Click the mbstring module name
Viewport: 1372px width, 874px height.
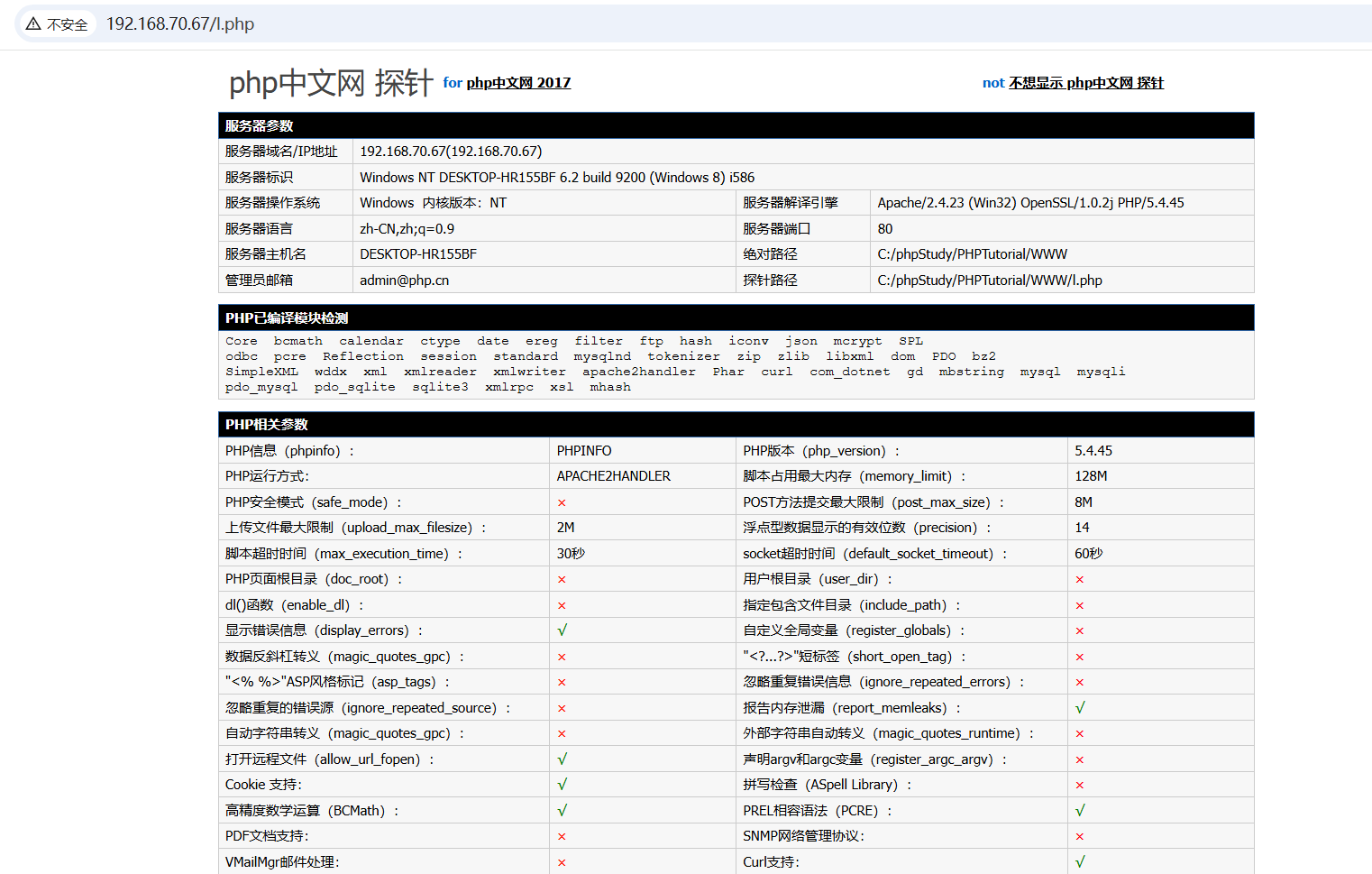[x=971, y=372]
